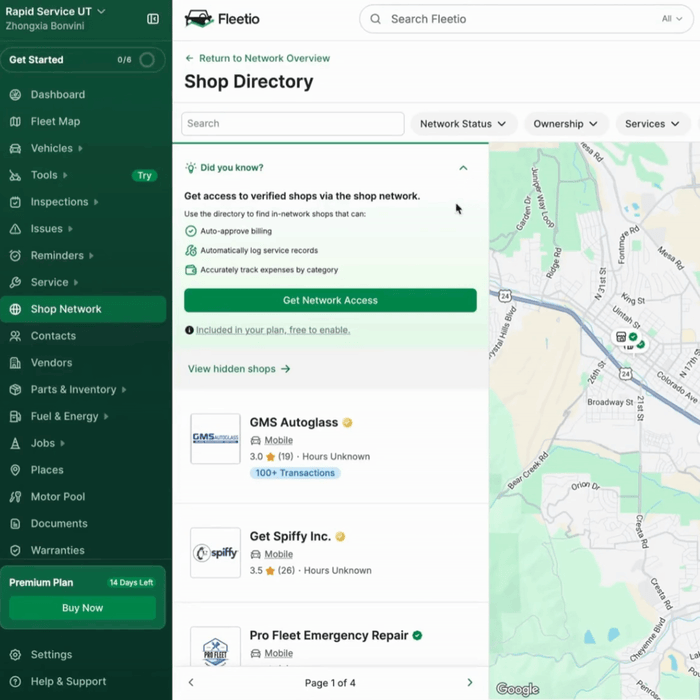Click the Inspections clipboard icon
700x700 pixels.
15,202
